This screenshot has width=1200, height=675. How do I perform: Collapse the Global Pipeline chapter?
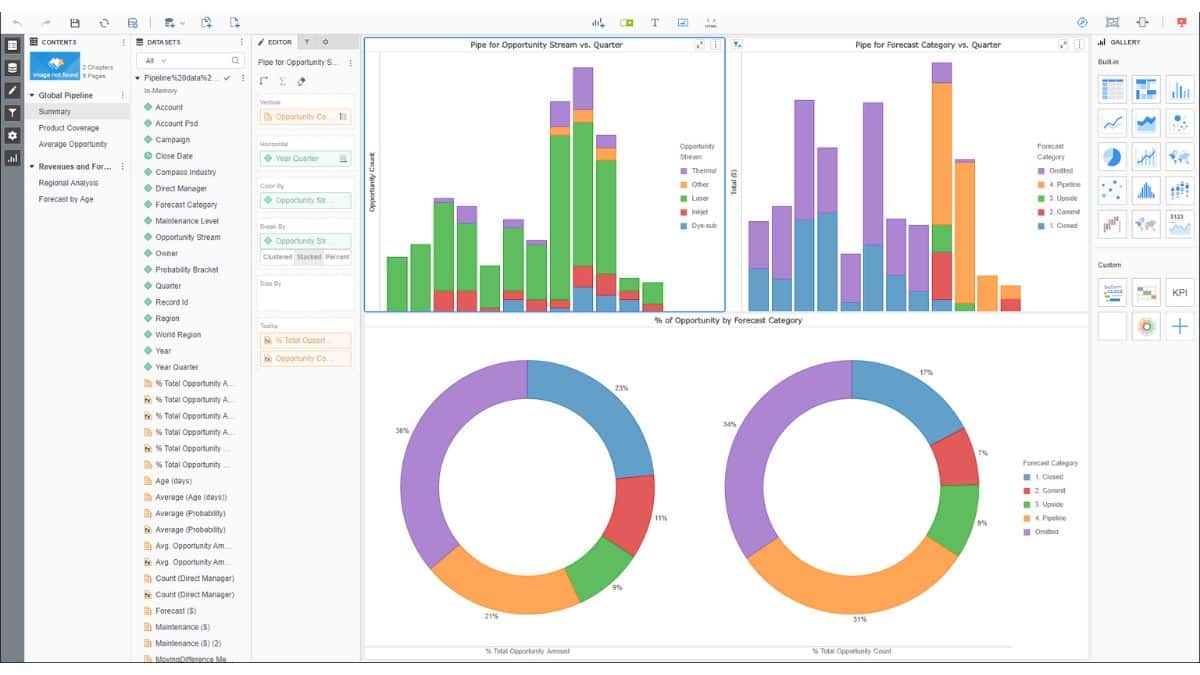[x=31, y=95]
